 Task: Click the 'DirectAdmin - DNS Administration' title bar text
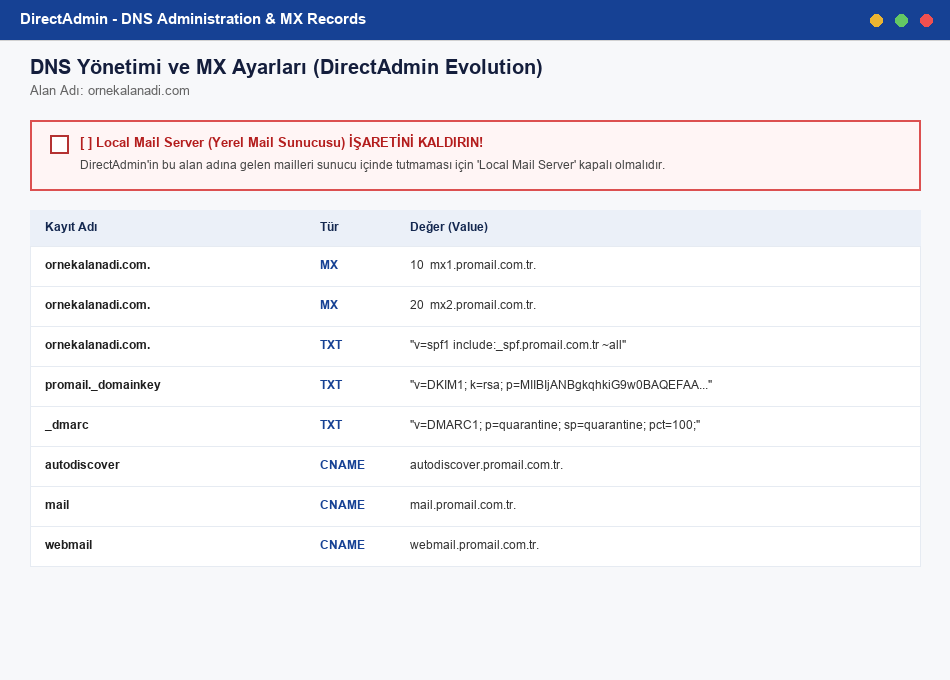(193, 19)
